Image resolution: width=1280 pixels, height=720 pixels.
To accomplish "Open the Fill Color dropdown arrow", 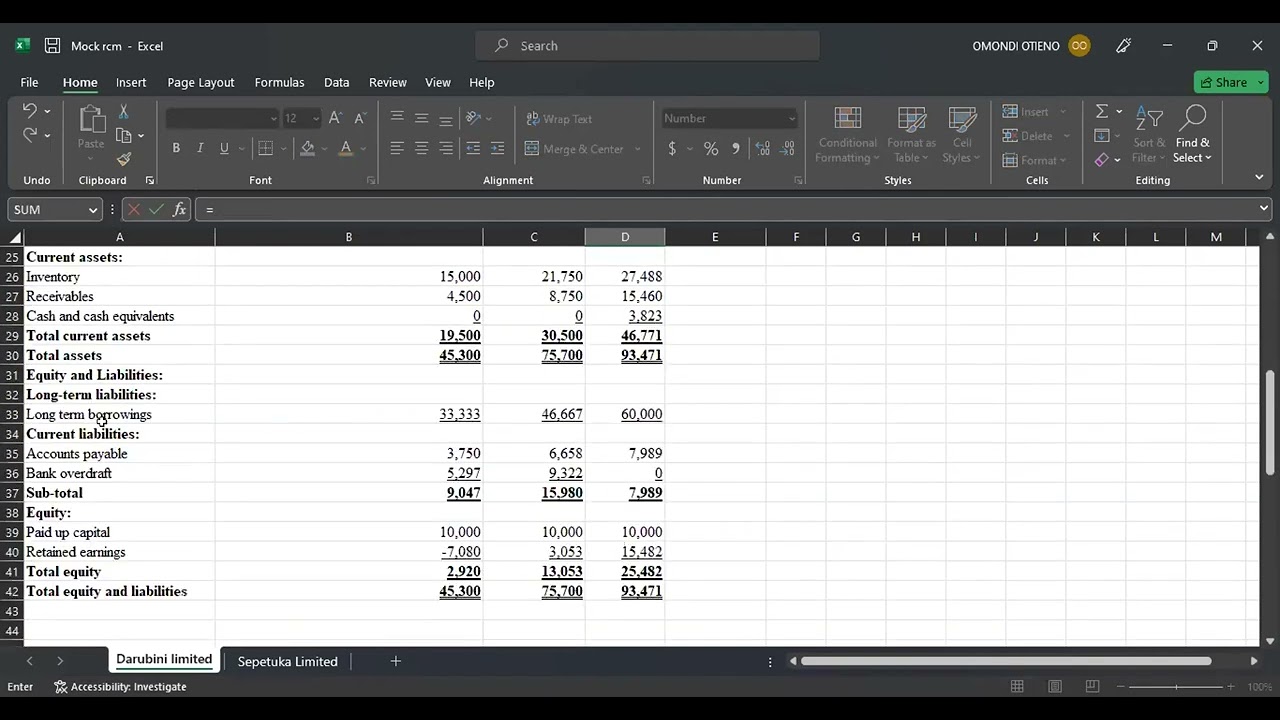I will 324,148.
